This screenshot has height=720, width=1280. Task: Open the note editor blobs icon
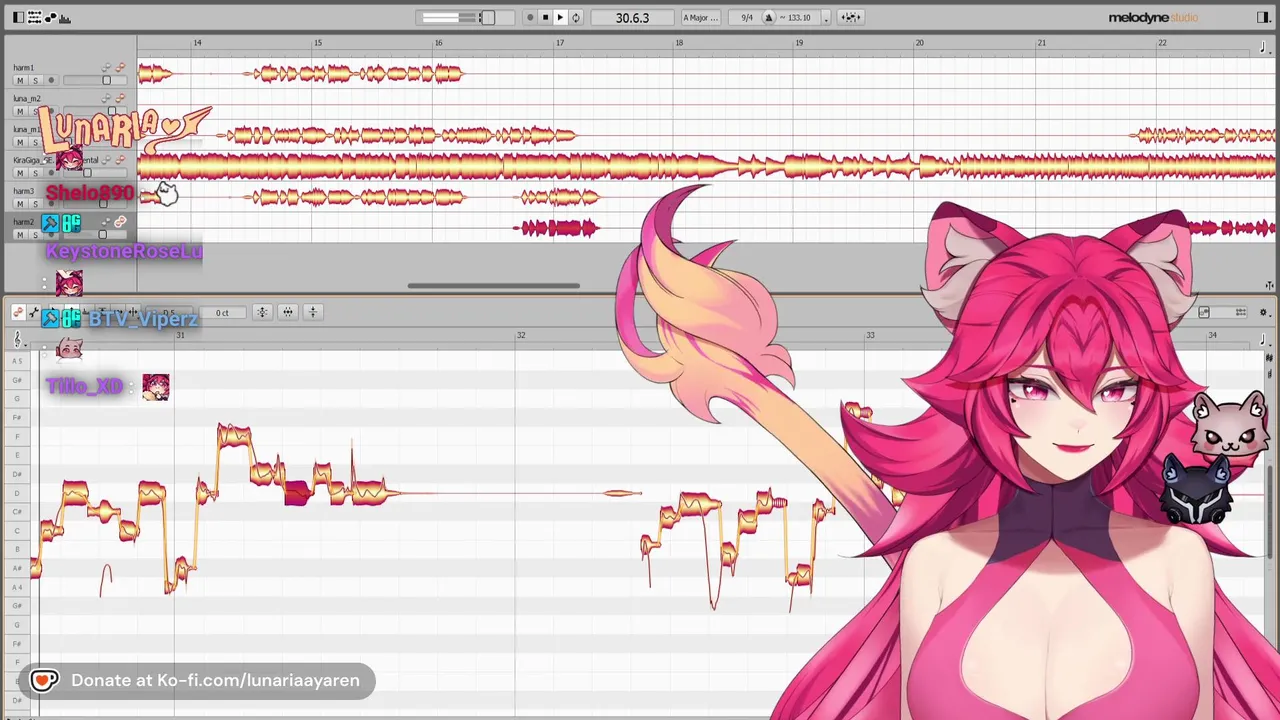tap(51, 17)
